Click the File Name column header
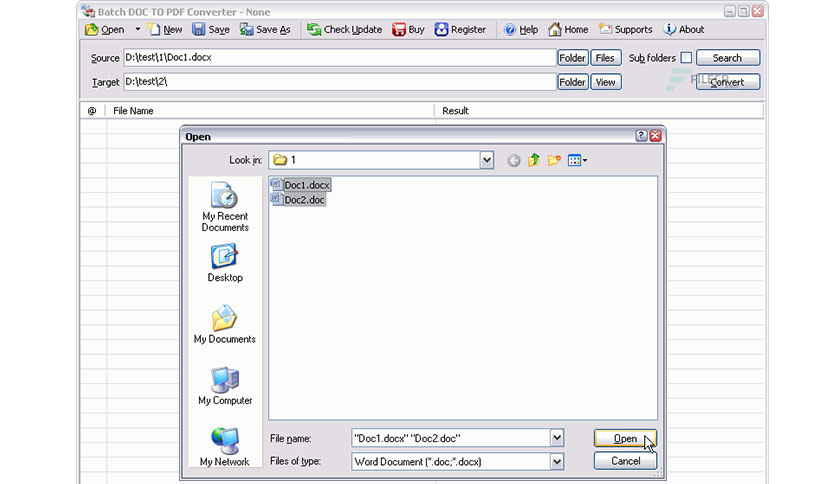836x484 pixels. point(270,111)
